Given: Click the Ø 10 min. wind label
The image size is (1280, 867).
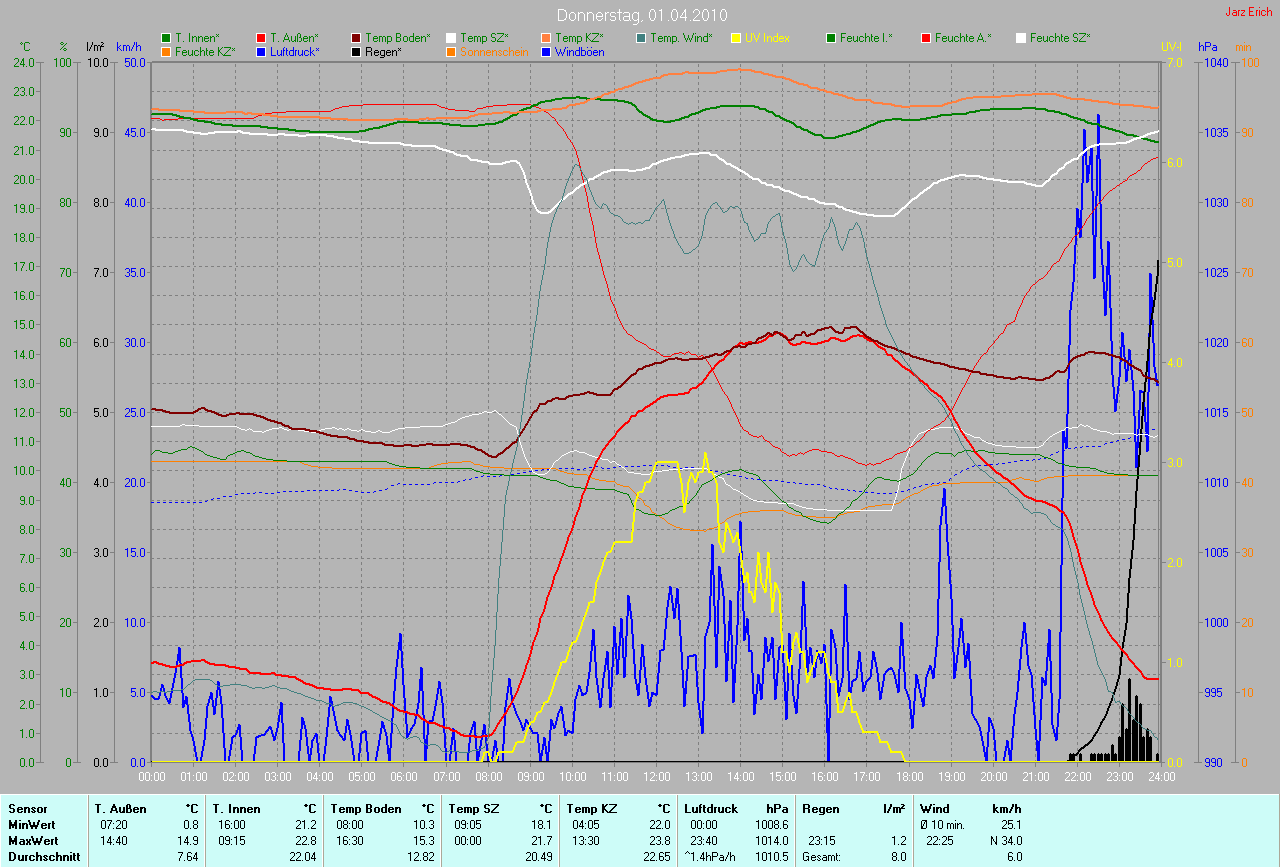Looking at the screenshot, I should (942, 825).
